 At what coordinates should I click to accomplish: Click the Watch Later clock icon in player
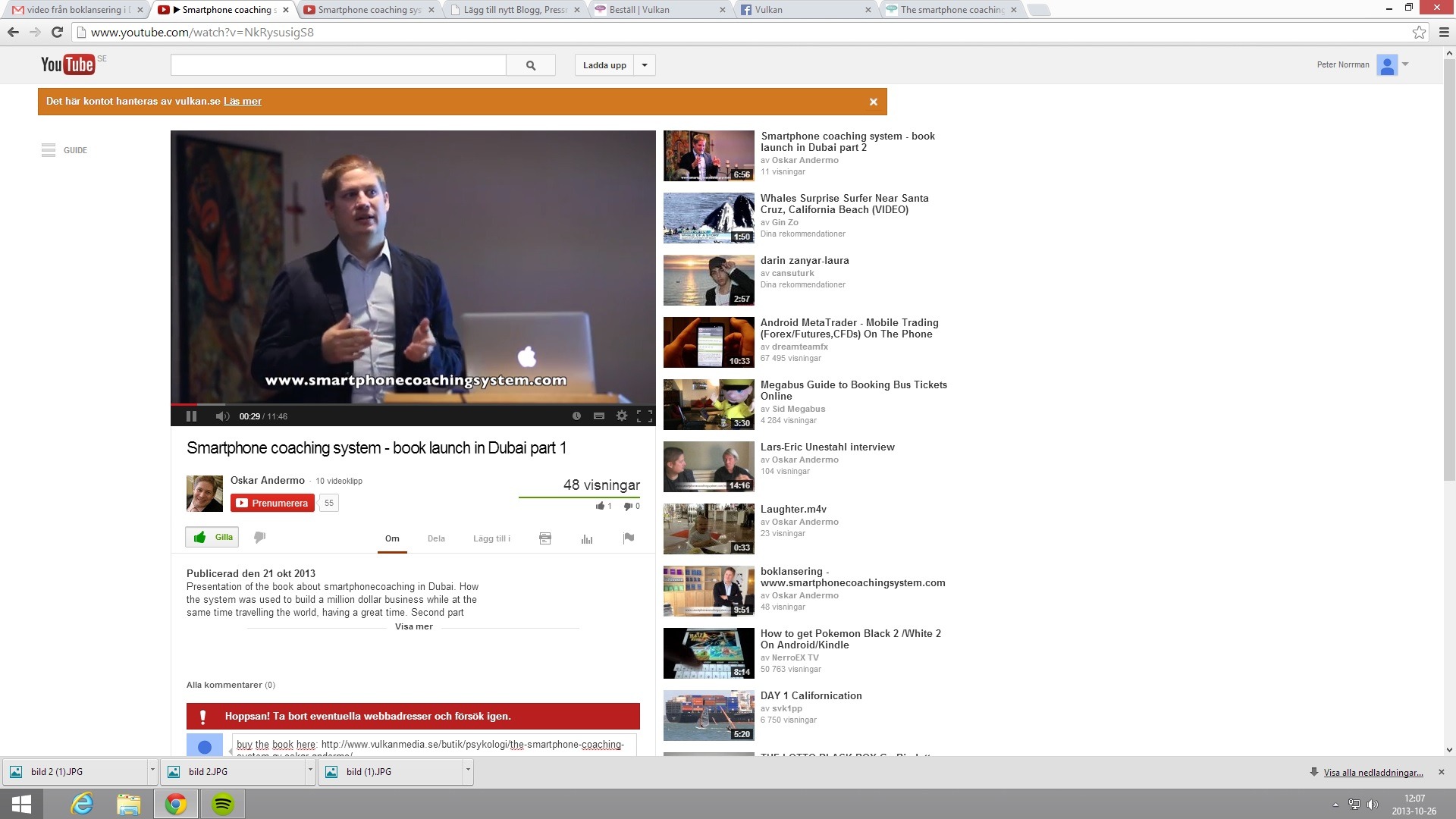(x=576, y=416)
